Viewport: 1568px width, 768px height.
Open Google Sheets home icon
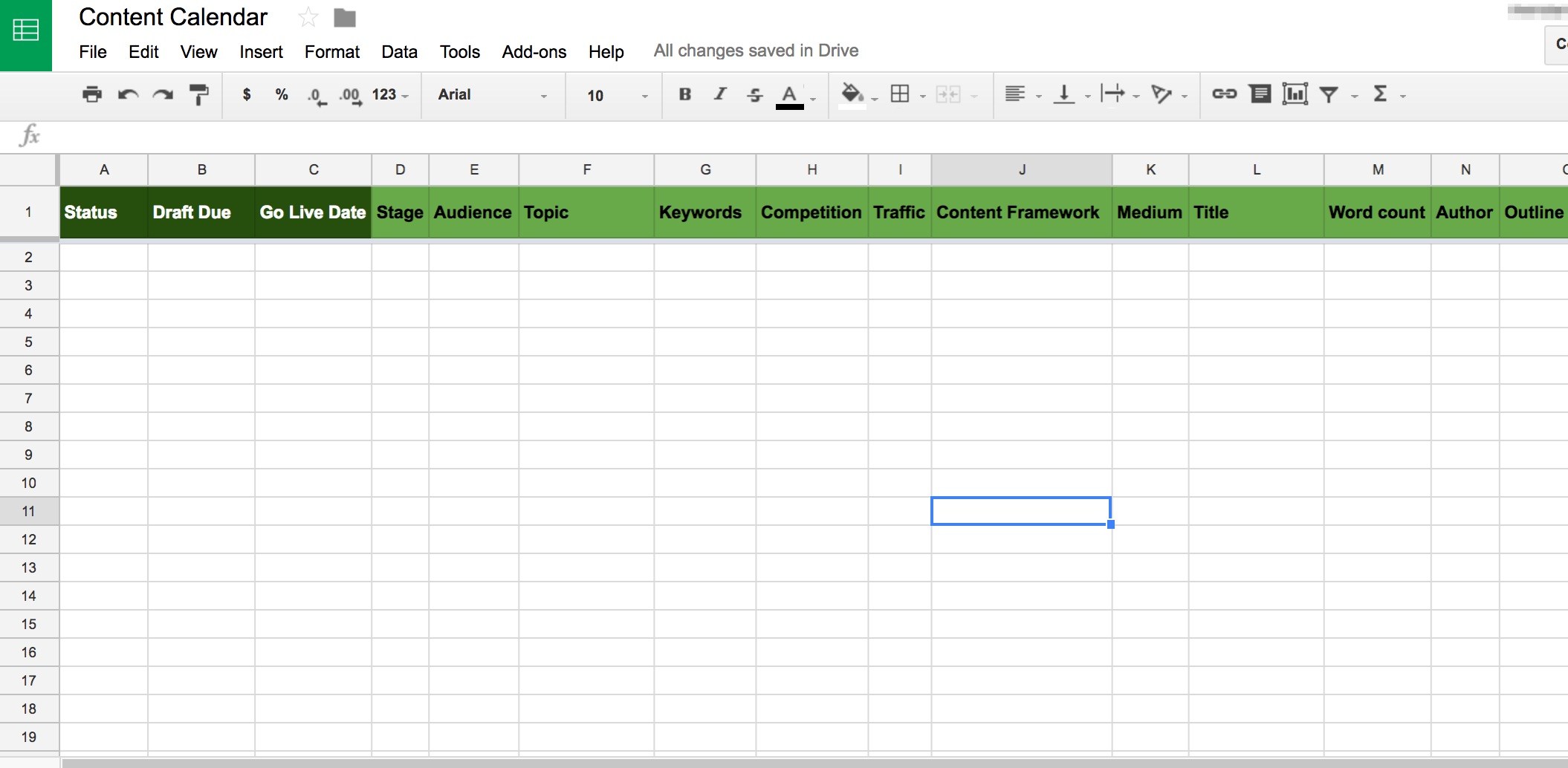coord(26,31)
